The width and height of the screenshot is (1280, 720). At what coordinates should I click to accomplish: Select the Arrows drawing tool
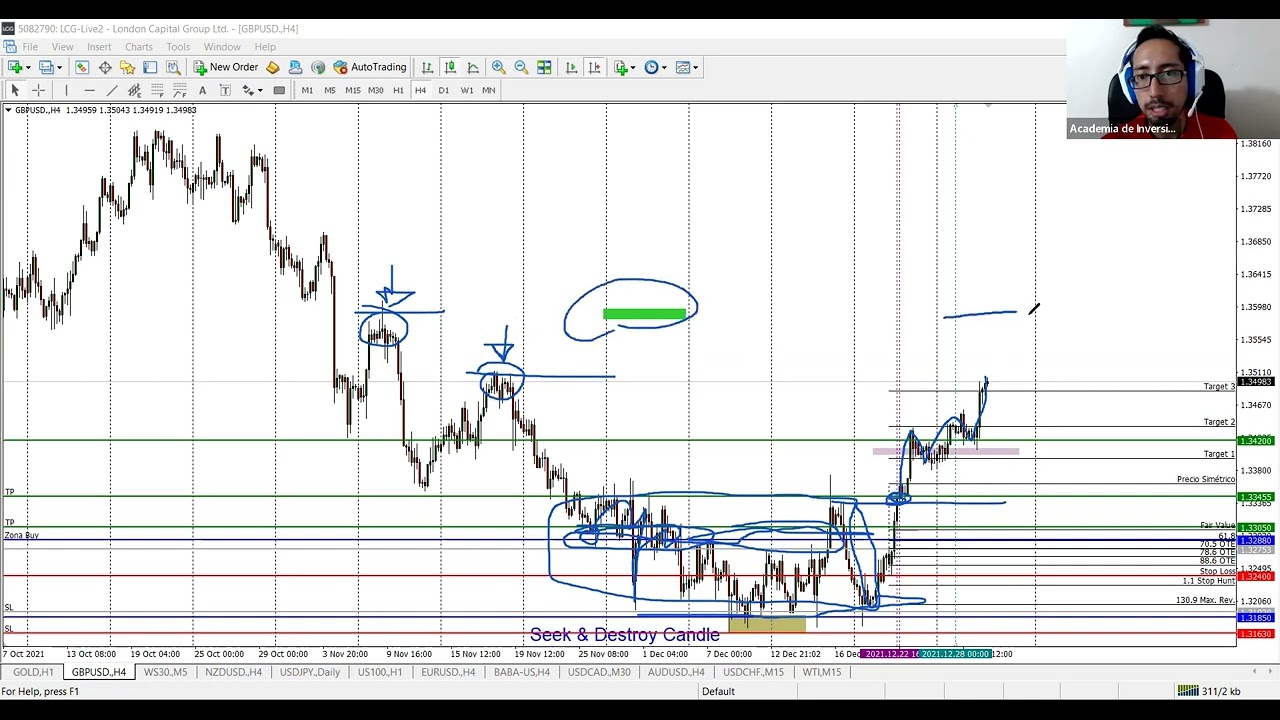[x=248, y=90]
